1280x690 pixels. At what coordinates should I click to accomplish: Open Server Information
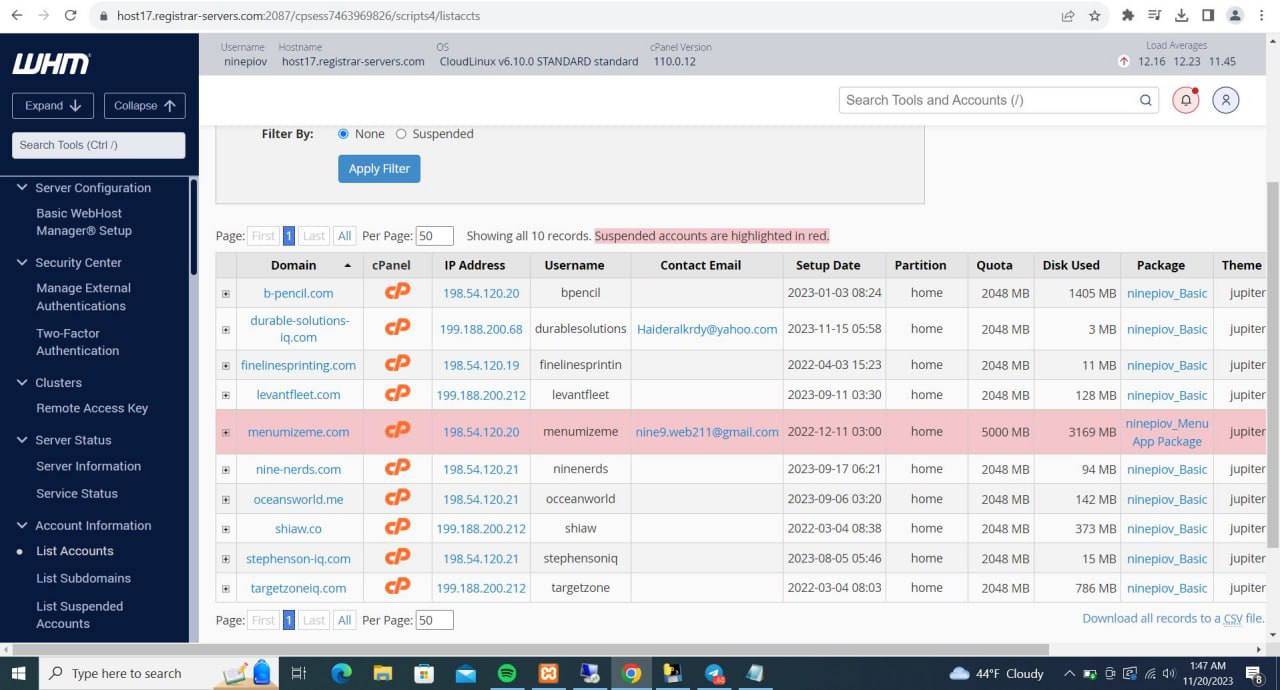click(89, 466)
